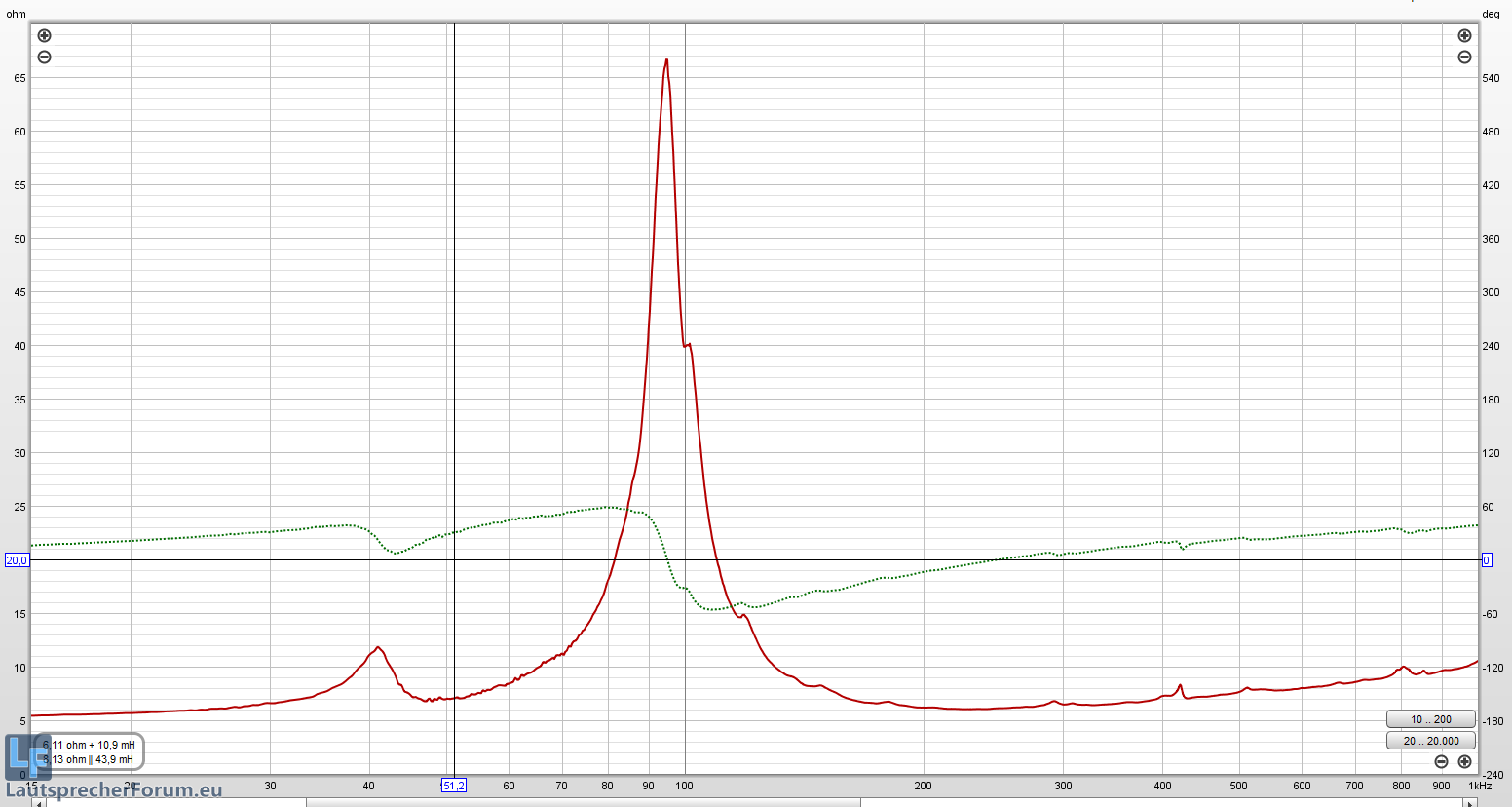This screenshot has width=1512, height=807.
Task: Zoom out the frequency axis
Action: tap(1441, 762)
